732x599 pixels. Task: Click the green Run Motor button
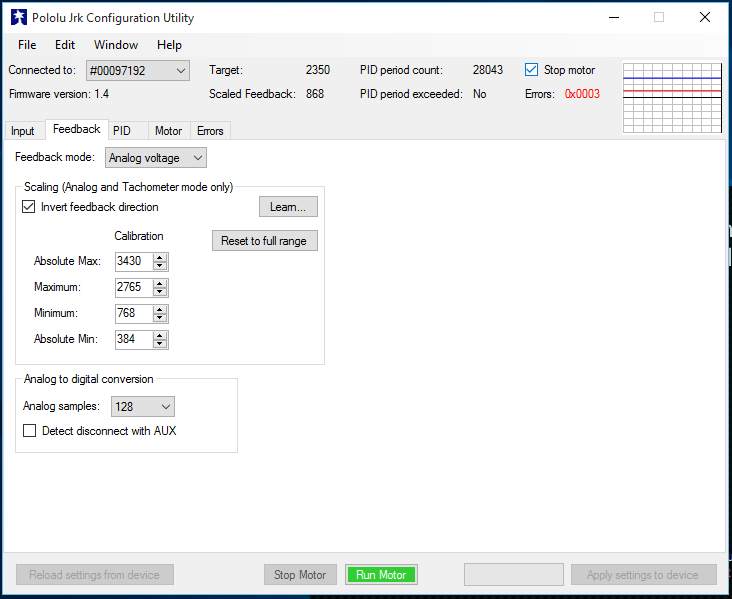[x=381, y=575]
